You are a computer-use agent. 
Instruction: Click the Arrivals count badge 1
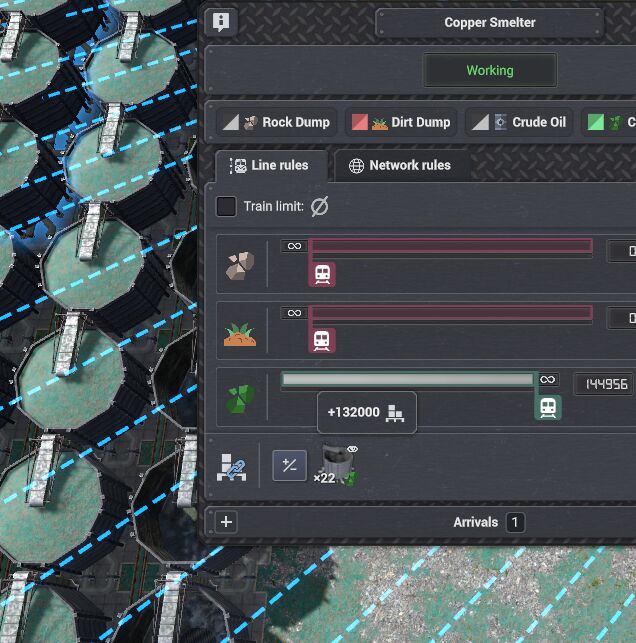pos(515,522)
